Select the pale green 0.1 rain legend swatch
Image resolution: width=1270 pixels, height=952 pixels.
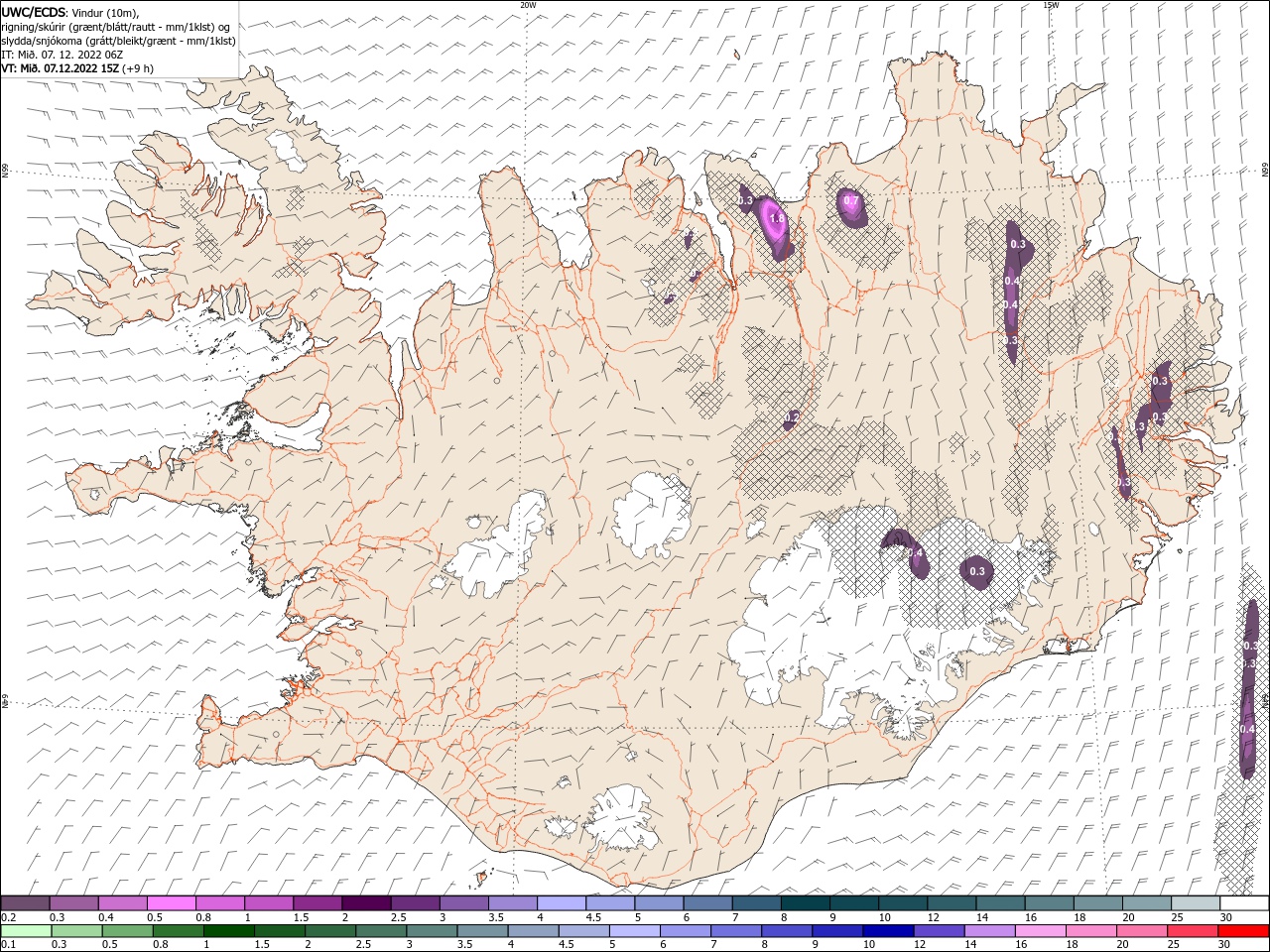coord(27,931)
